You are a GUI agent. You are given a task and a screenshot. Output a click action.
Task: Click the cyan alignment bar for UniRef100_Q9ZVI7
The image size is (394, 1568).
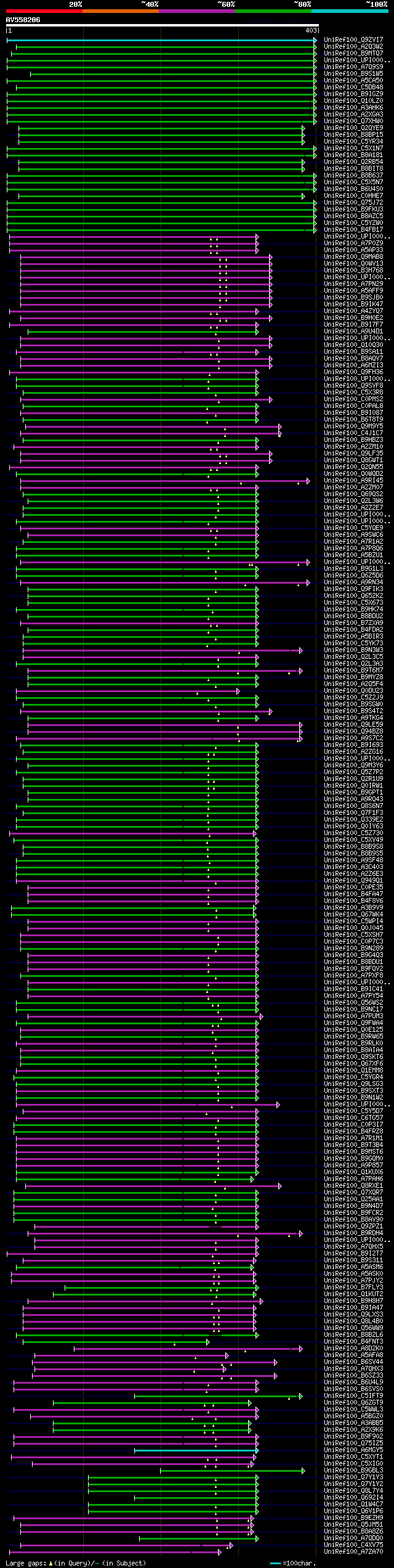[x=161, y=40]
